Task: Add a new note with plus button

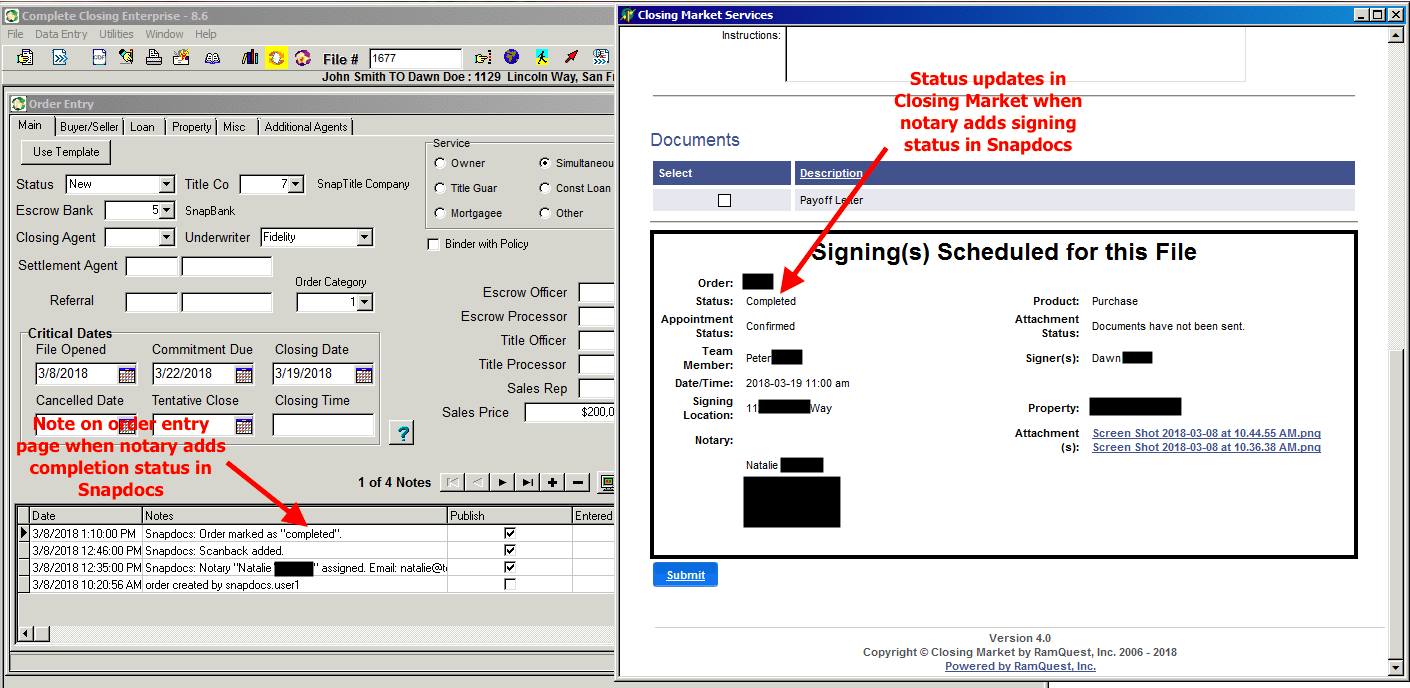Action: 552,482
